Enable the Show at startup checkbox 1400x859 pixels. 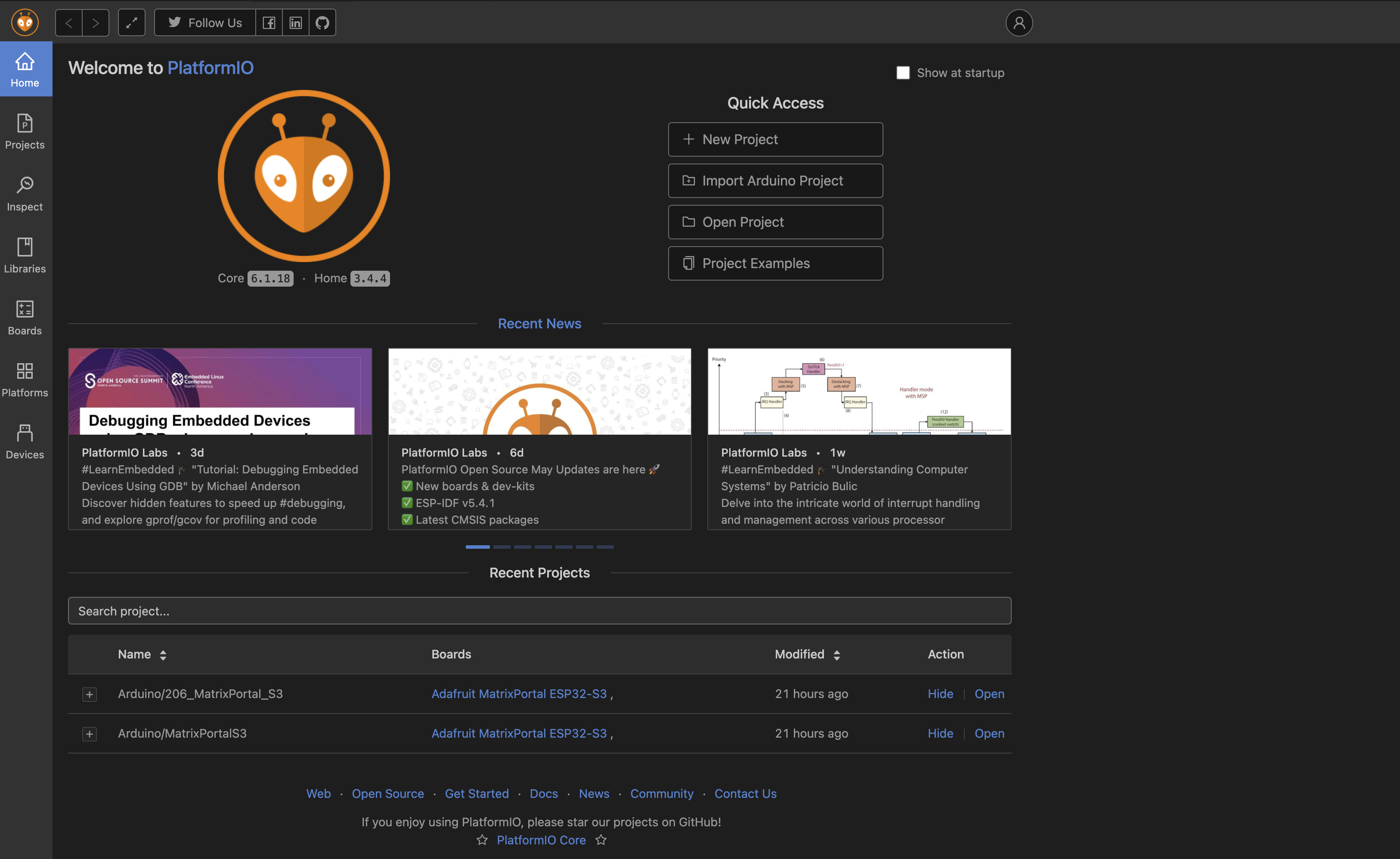pyautogui.click(x=903, y=73)
